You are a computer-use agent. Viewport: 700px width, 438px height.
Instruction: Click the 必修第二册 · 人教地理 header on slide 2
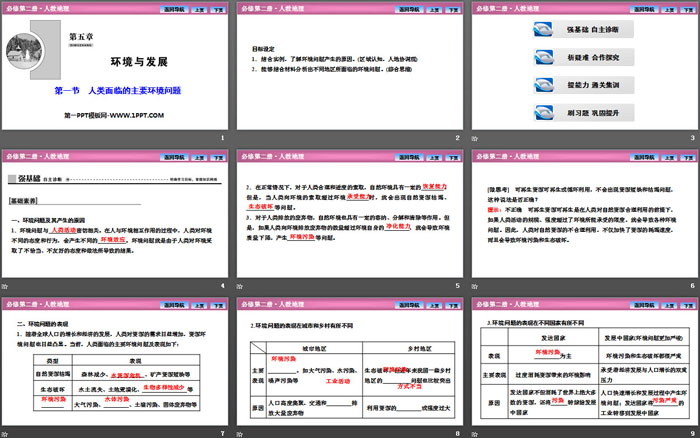point(273,8)
